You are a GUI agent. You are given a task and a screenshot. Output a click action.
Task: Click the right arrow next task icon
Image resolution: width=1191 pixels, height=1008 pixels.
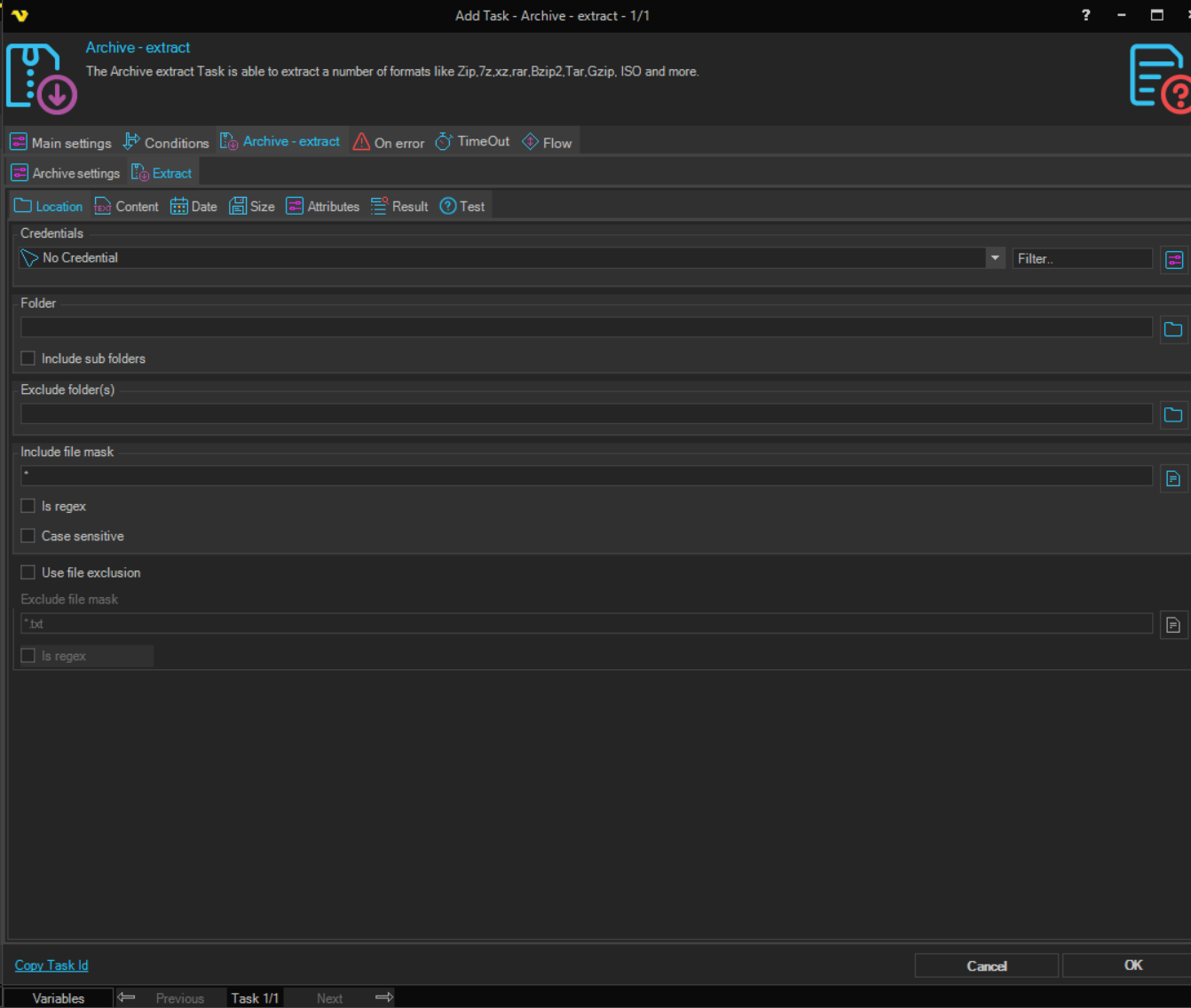[x=383, y=997]
